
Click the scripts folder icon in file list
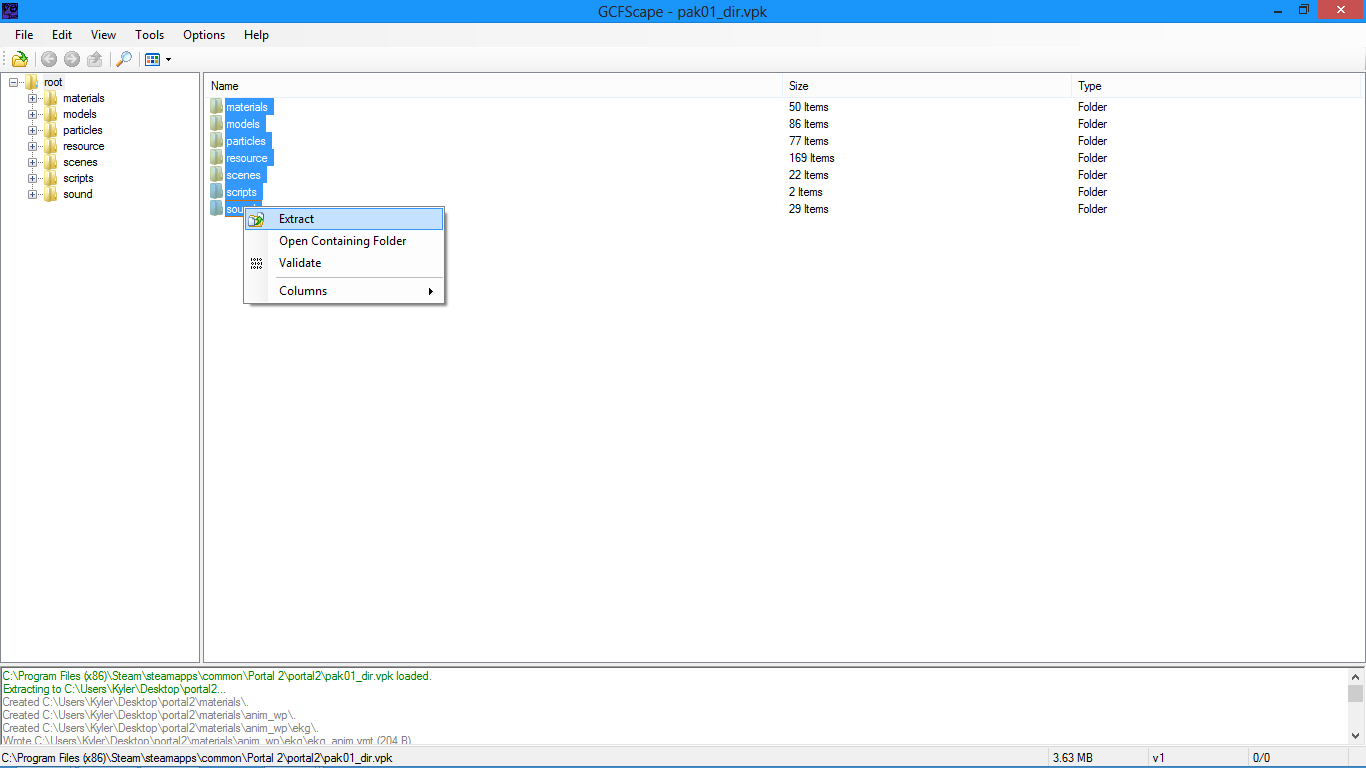[217, 192]
